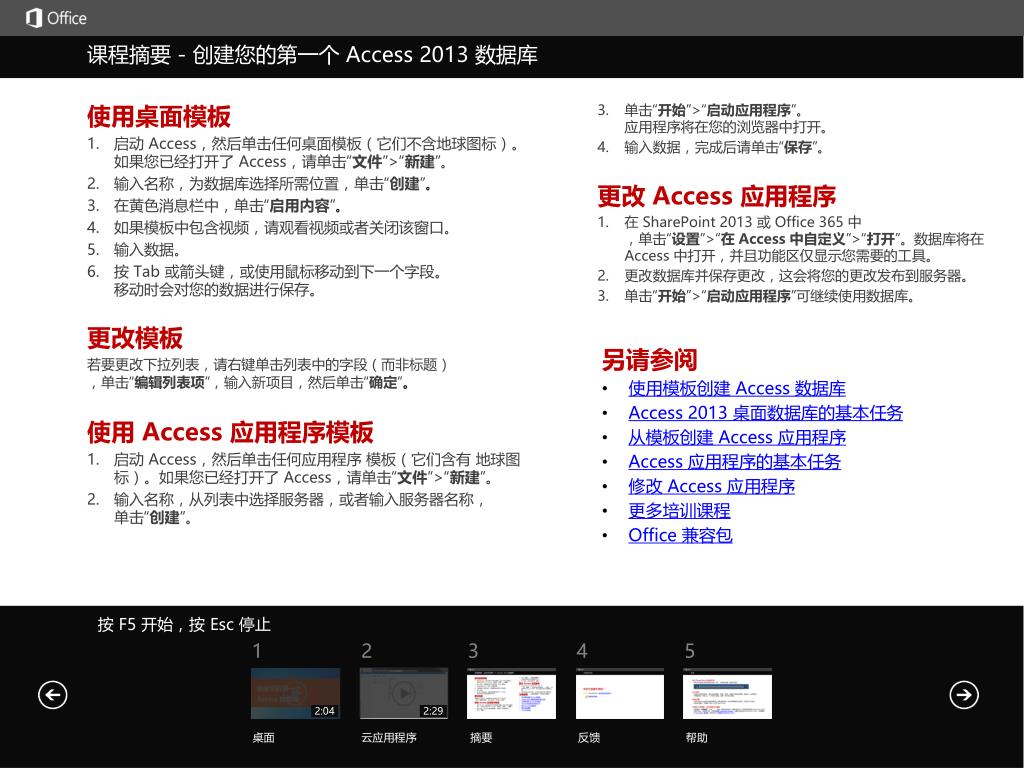
Task: Click the step 在黄色消息栏中，单击"启用内容"
Action: (228, 206)
